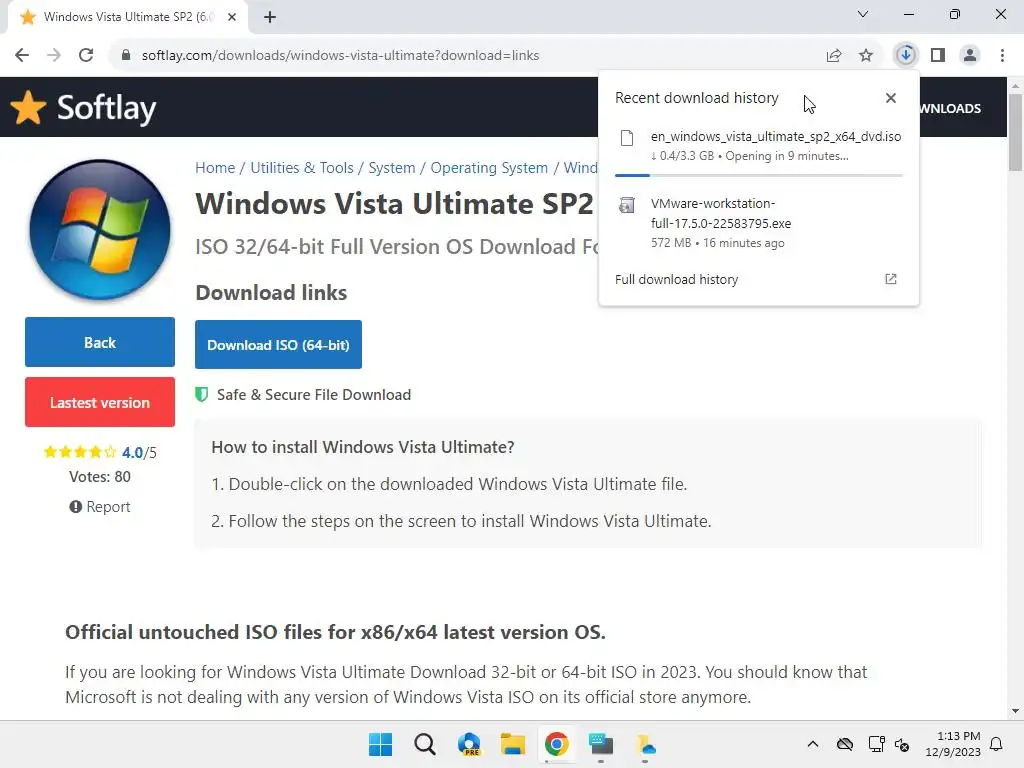The image size is (1024, 768).
Task: Click the Votes: 80 text
Action: point(100,477)
